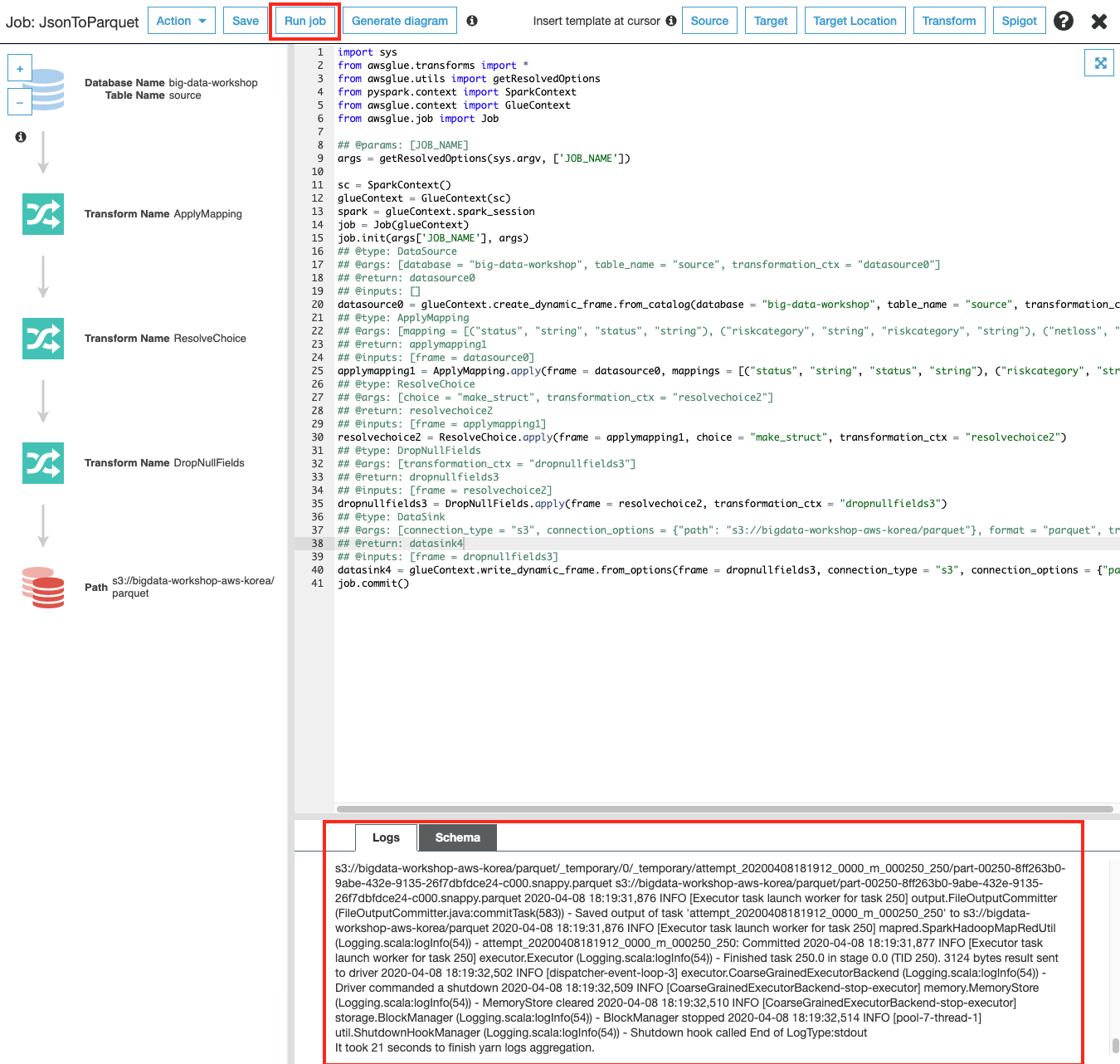This screenshot has width=1120, height=1064.
Task: Expand the script editor to fullscreen
Action: [1100, 63]
